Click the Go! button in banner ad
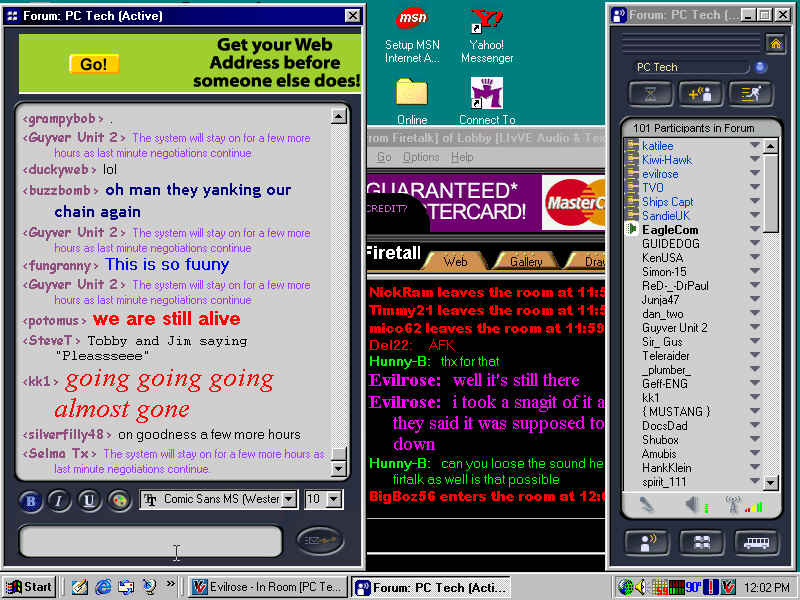Image resolution: width=800 pixels, height=600 pixels. pos(94,64)
